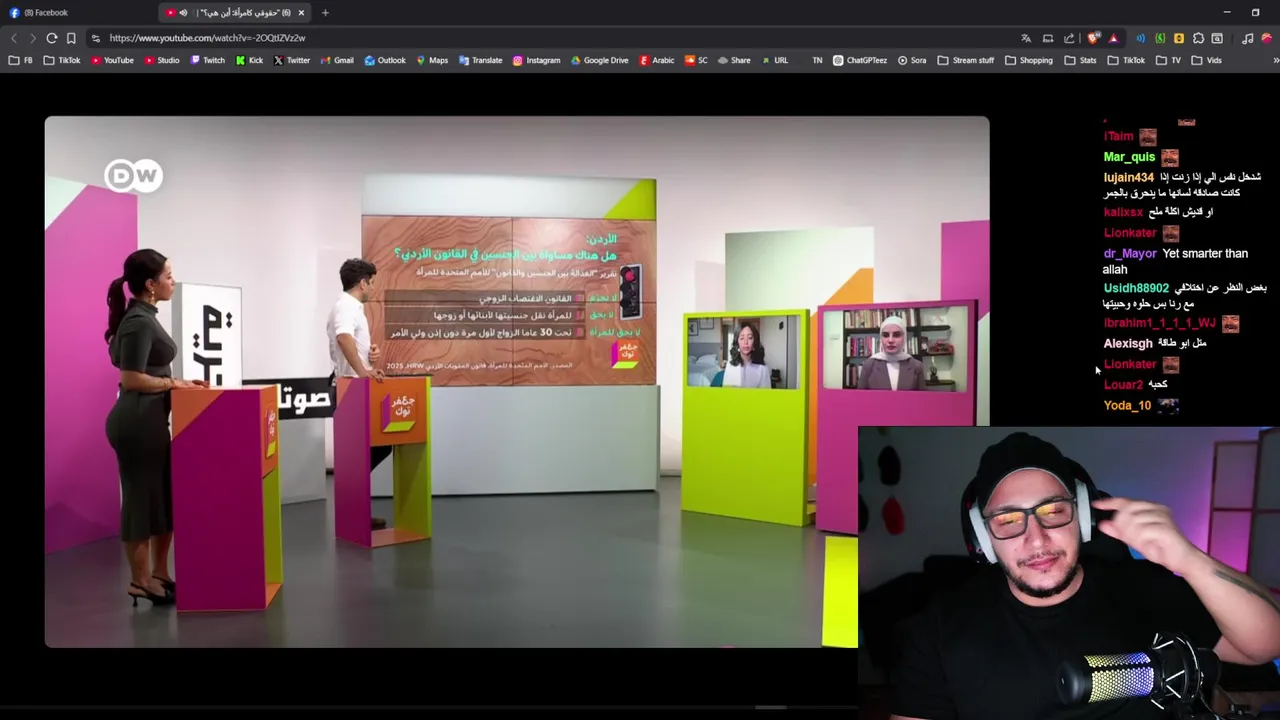This screenshot has width=1280, height=720.
Task: Click chat username ibrahim1_1_1_WJ
Action: [1159, 323]
